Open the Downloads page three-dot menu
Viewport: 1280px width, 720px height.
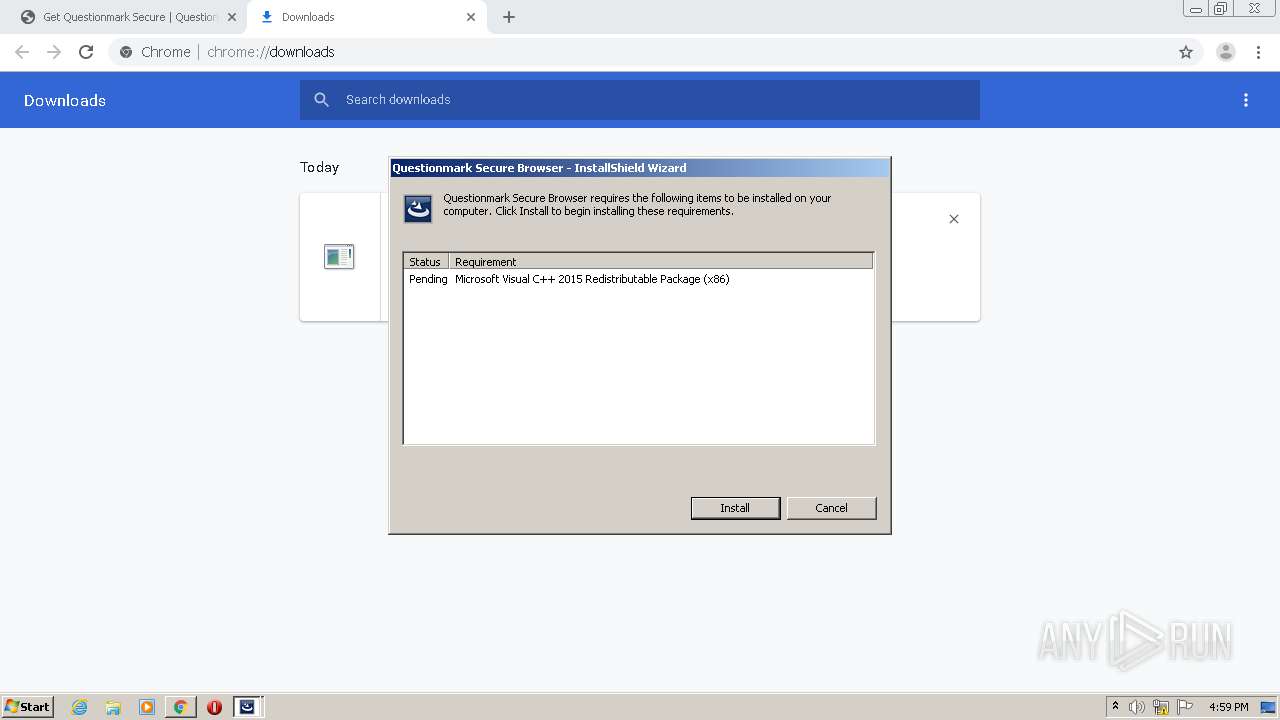(1246, 100)
